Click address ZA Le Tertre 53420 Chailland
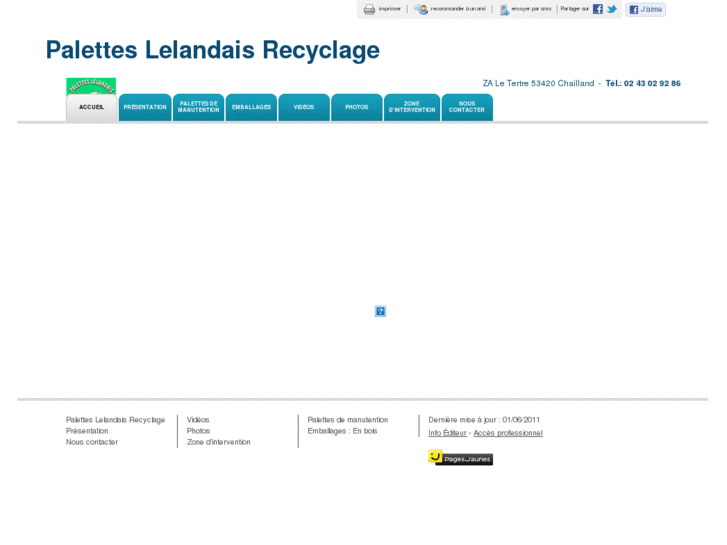 (x=538, y=83)
